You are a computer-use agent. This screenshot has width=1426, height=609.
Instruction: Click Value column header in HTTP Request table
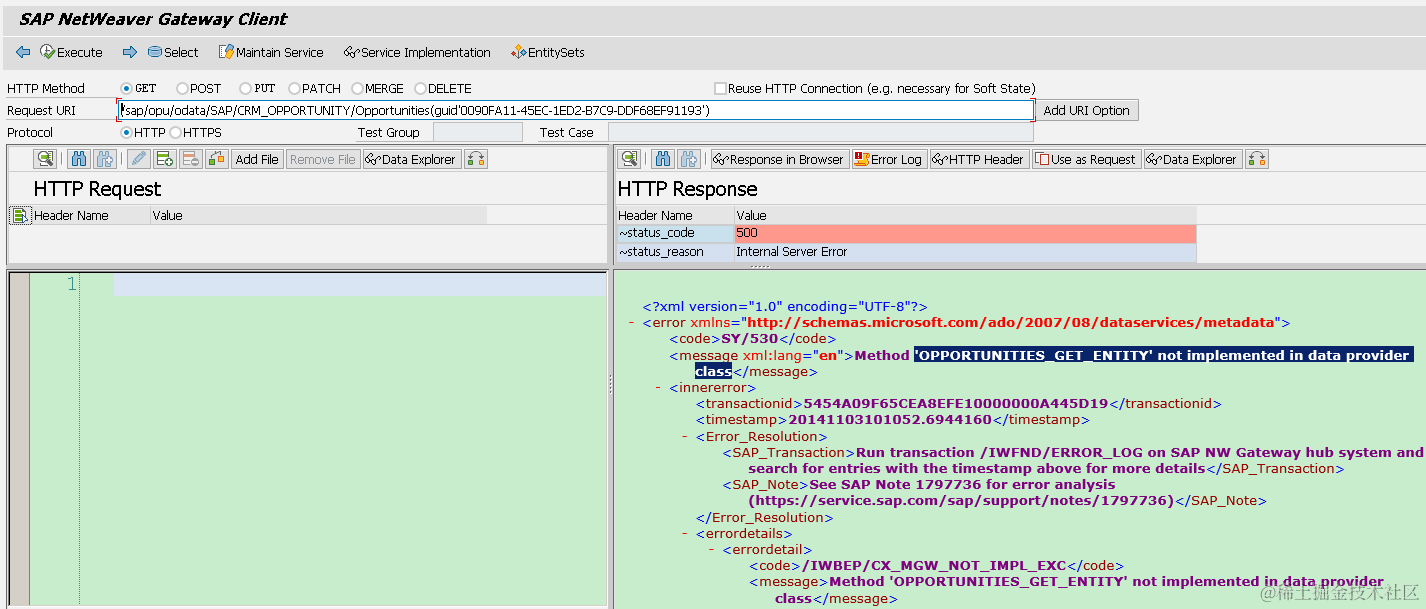tap(318, 215)
